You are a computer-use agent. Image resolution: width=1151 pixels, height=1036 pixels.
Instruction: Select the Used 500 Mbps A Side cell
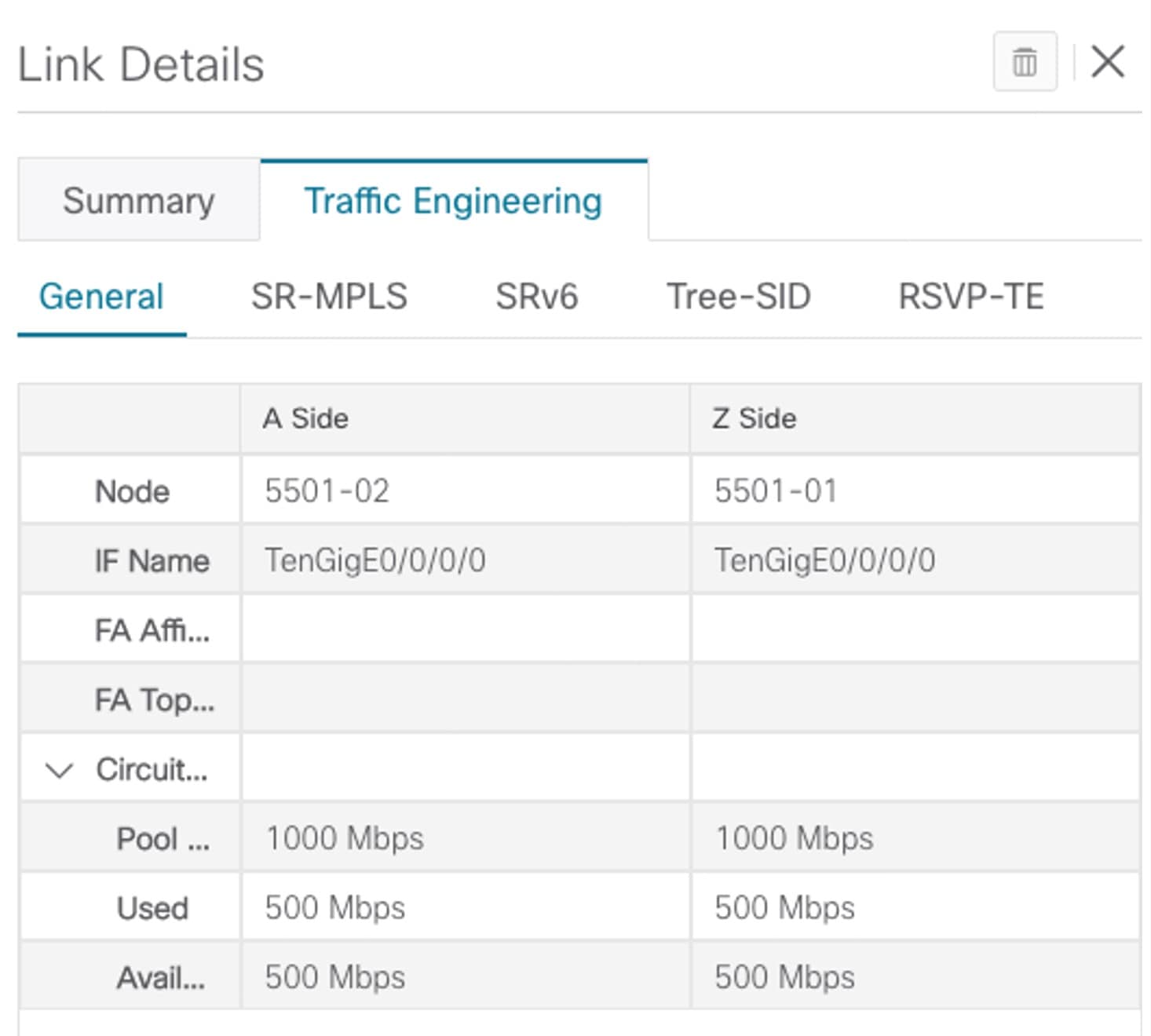click(335, 906)
